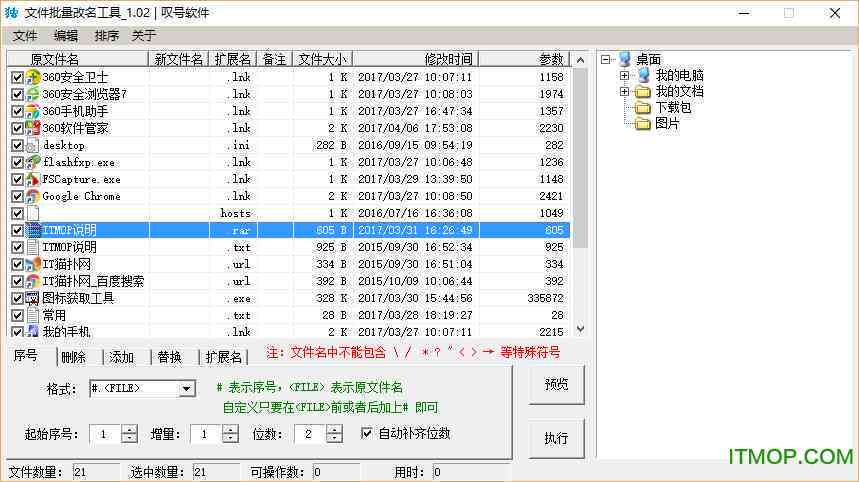Image resolution: width=859 pixels, height=482 pixels.
Task: Sort by the 原文件名 column header
Action: pos(77,59)
